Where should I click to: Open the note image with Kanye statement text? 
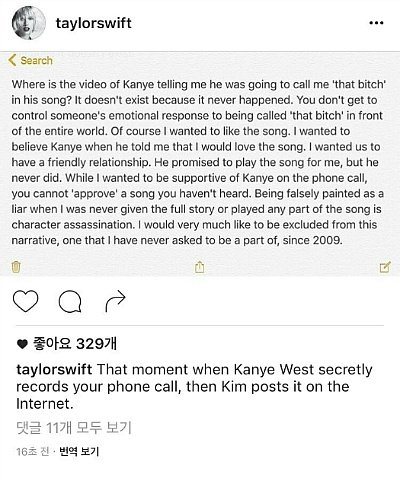tap(200, 164)
